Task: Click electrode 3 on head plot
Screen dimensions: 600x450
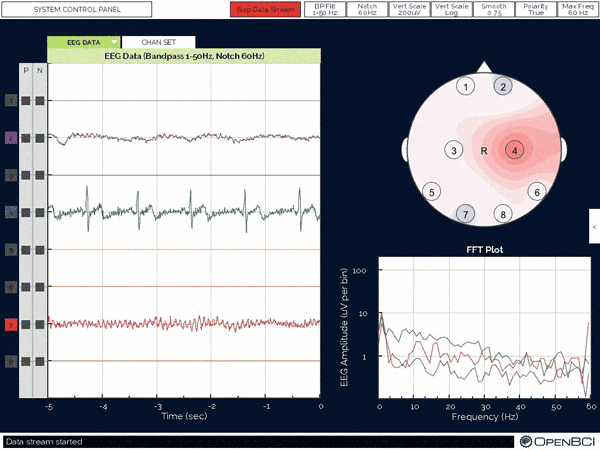Action: (454, 150)
